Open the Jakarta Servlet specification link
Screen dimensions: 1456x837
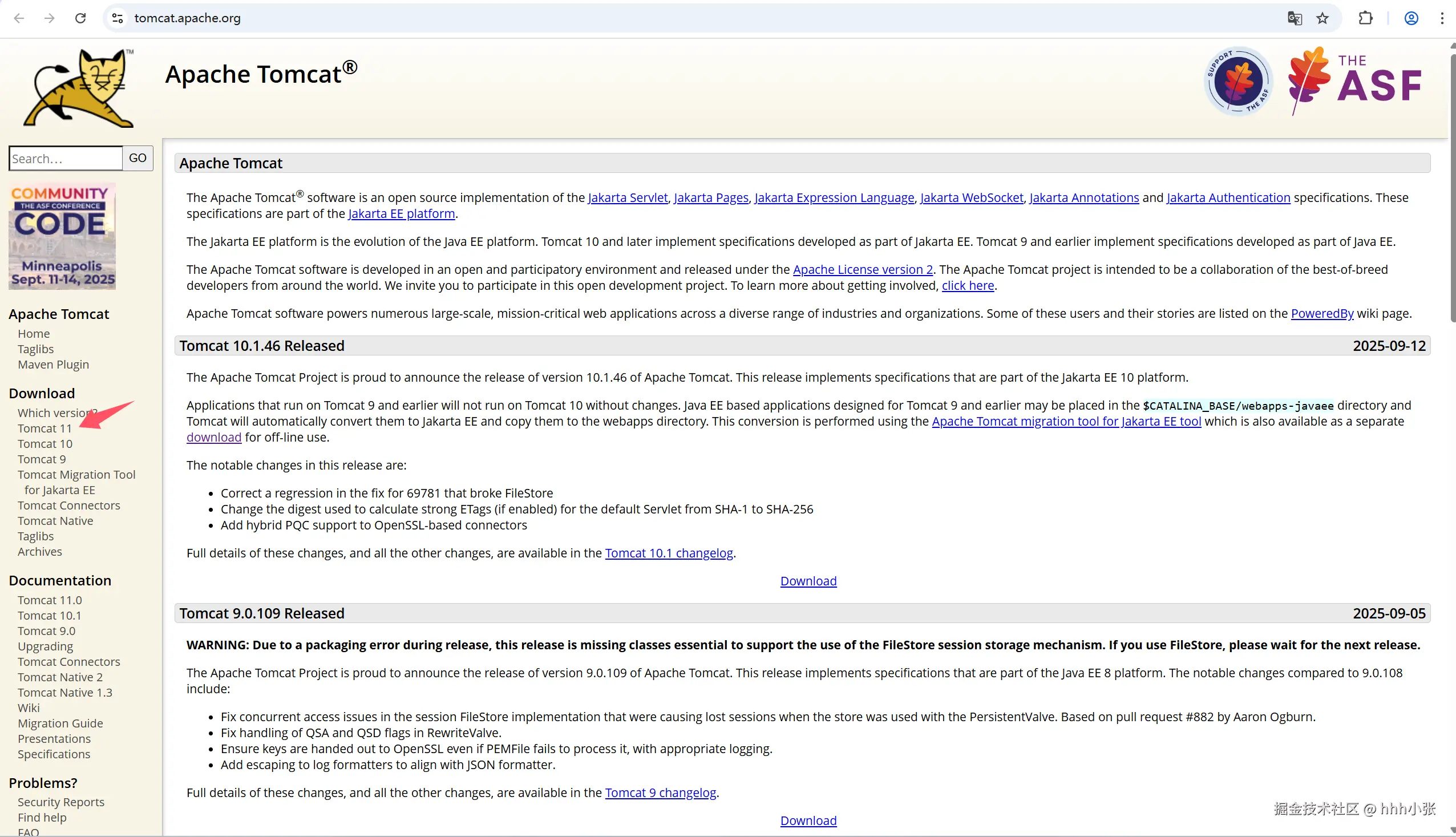(627, 198)
